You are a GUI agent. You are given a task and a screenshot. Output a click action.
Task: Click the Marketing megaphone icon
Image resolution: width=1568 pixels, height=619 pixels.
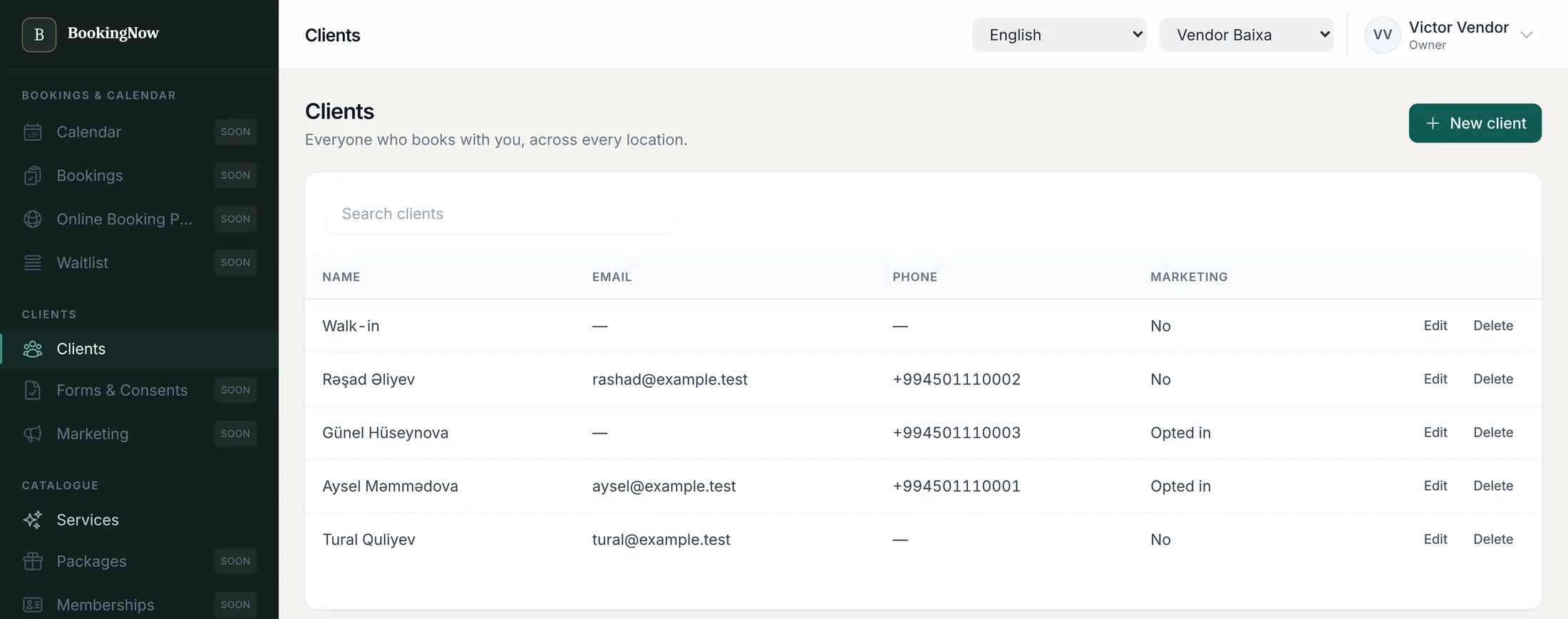[x=33, y=434]
